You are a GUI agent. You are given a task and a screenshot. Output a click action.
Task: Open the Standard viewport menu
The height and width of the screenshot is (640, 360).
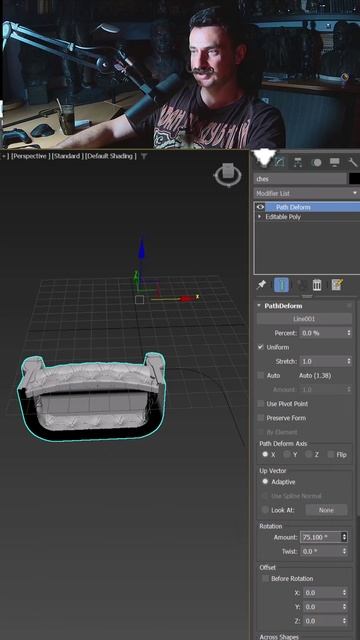pyautogui.click(x=68, y=156)
